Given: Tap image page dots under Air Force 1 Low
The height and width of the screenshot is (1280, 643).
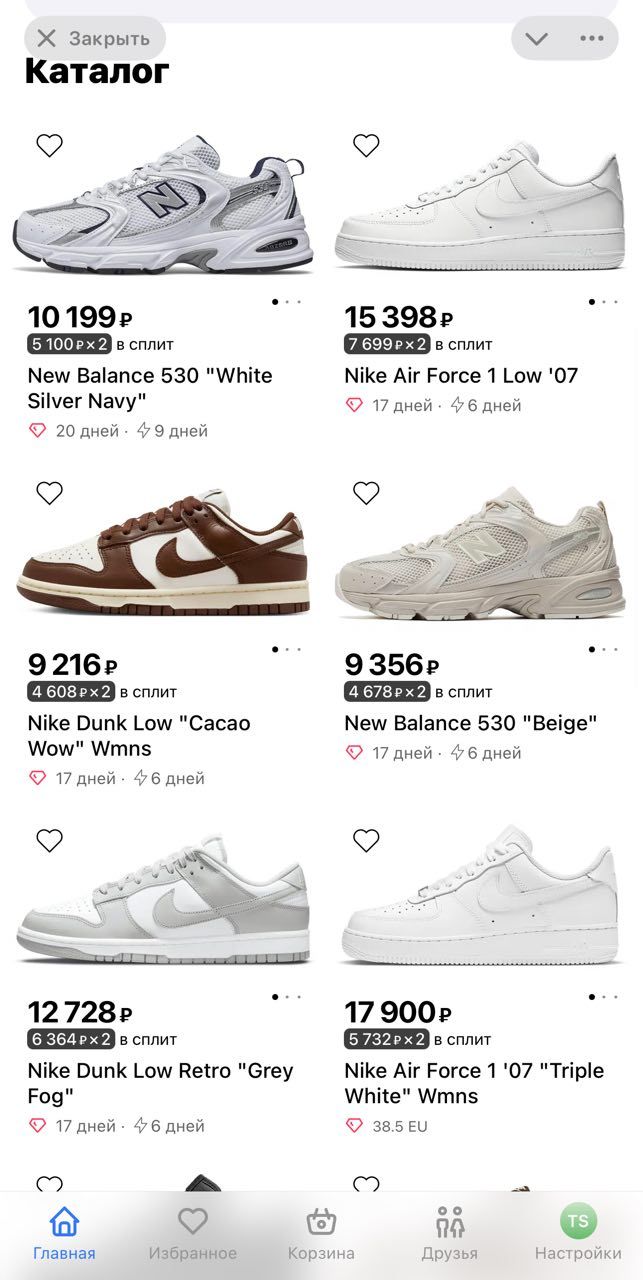Looking at the screenshot, I should 603,301.
